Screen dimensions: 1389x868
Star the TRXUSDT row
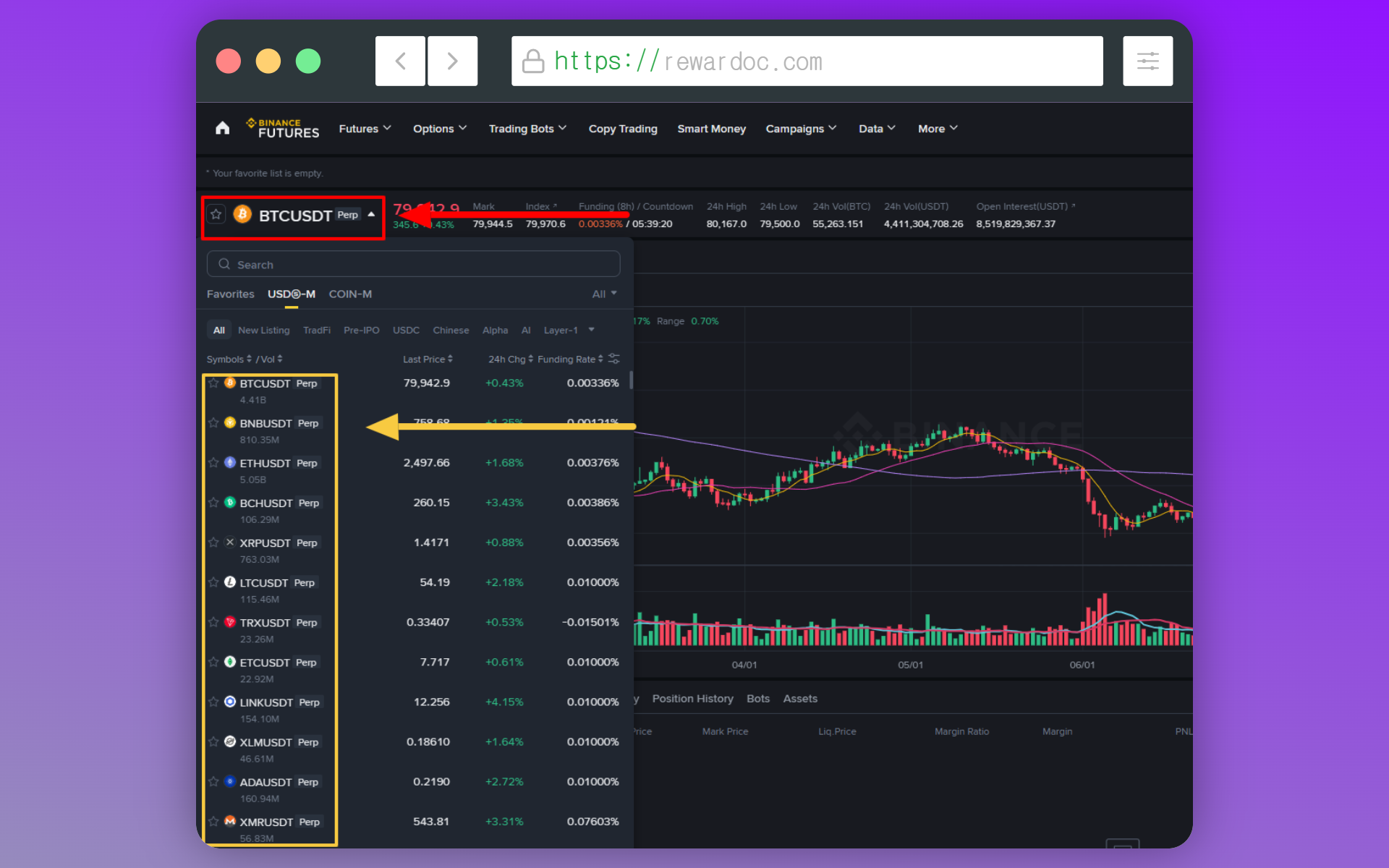213,622
